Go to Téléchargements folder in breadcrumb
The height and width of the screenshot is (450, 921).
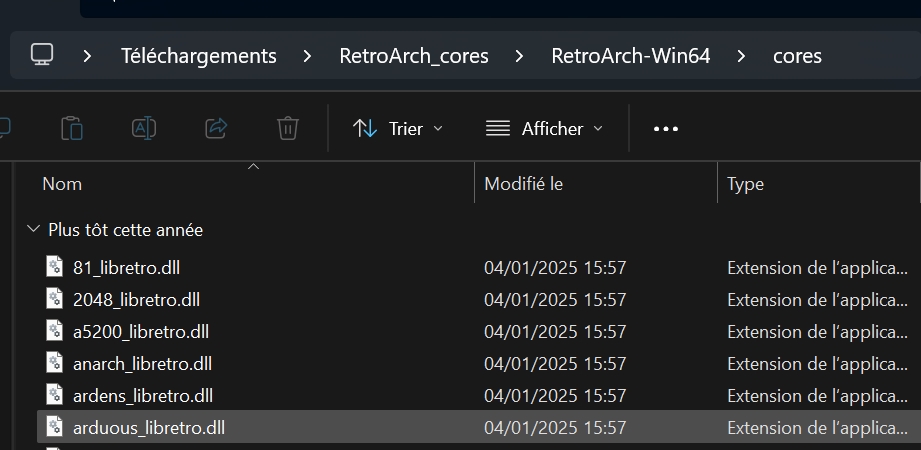[x=199, y=56]
